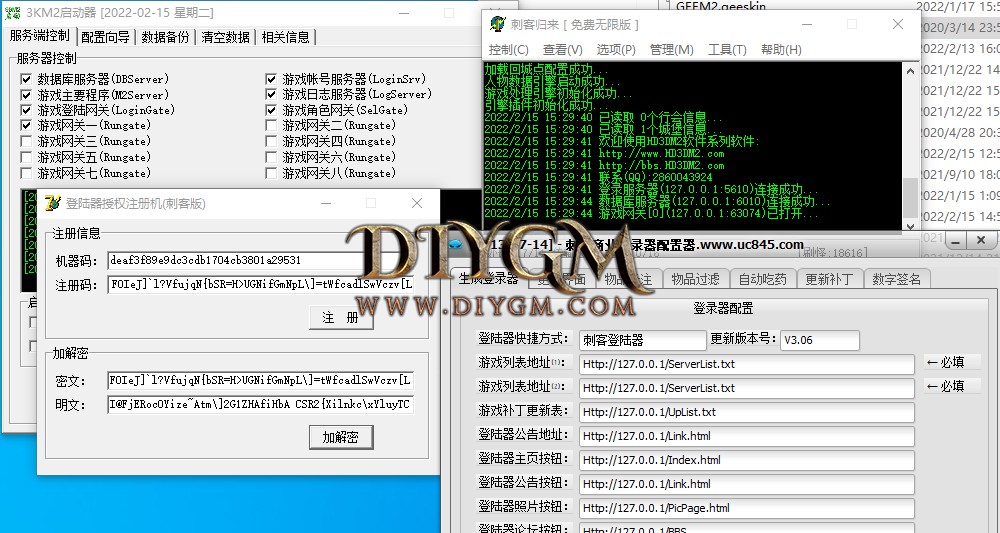Switch to 自动吃药 tab

[x=763, y=279]
